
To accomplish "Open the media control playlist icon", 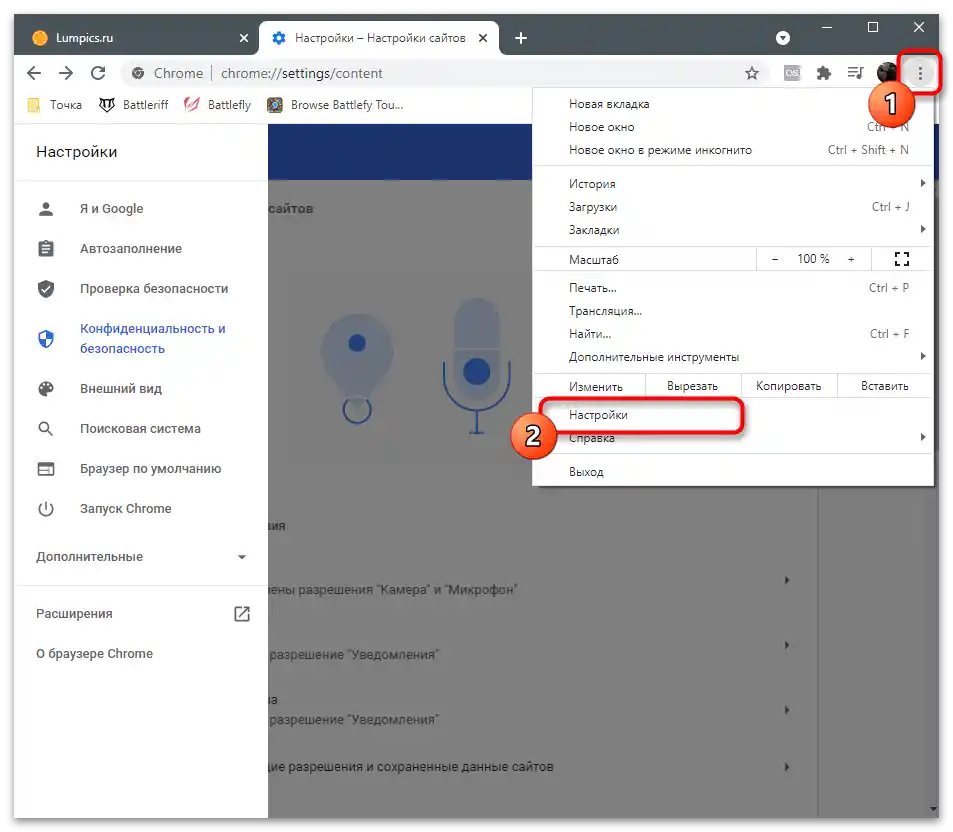I will click(855, 74).
